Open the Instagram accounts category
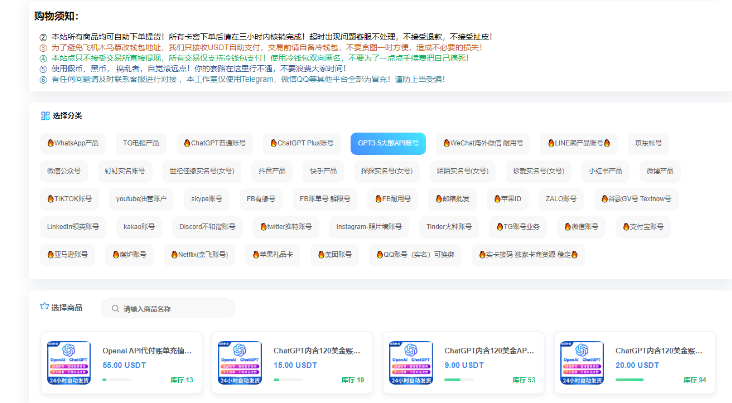 (x=369, y=227)
